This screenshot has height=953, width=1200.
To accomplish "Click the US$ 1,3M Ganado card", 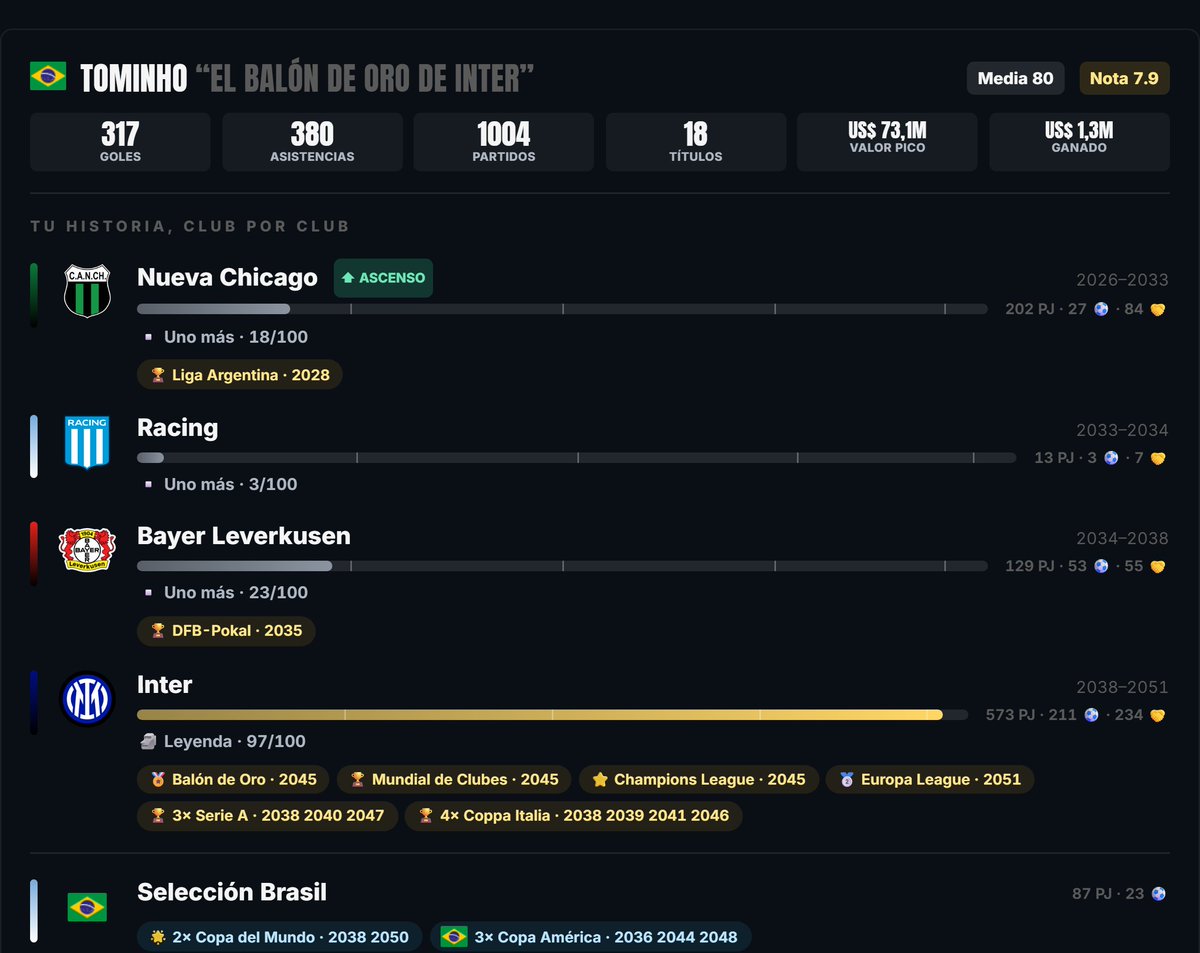I will point(1079,142).
